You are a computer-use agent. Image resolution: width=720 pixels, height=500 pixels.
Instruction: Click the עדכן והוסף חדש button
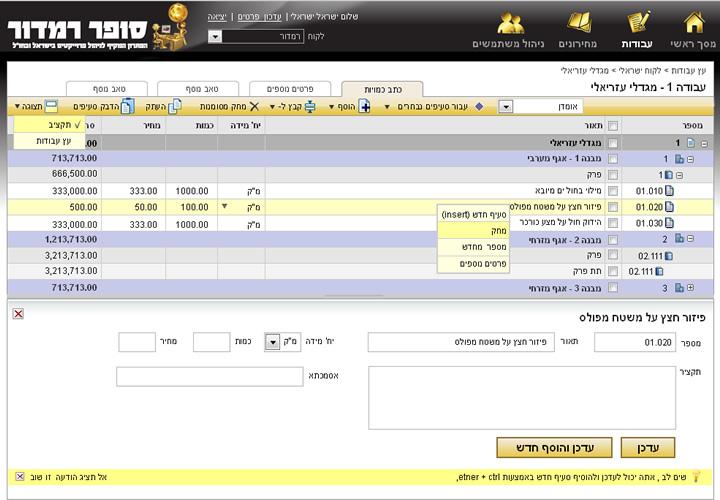click(553, 447)
